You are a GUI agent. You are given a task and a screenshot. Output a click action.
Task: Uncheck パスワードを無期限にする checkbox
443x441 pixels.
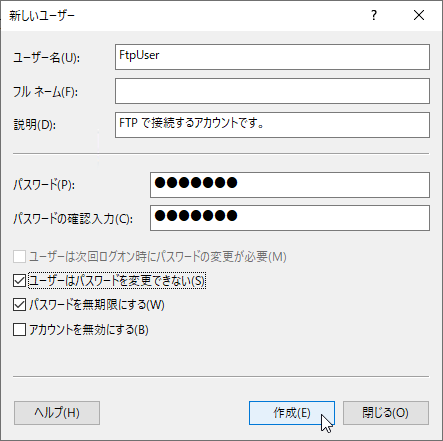tap(19, 305)
